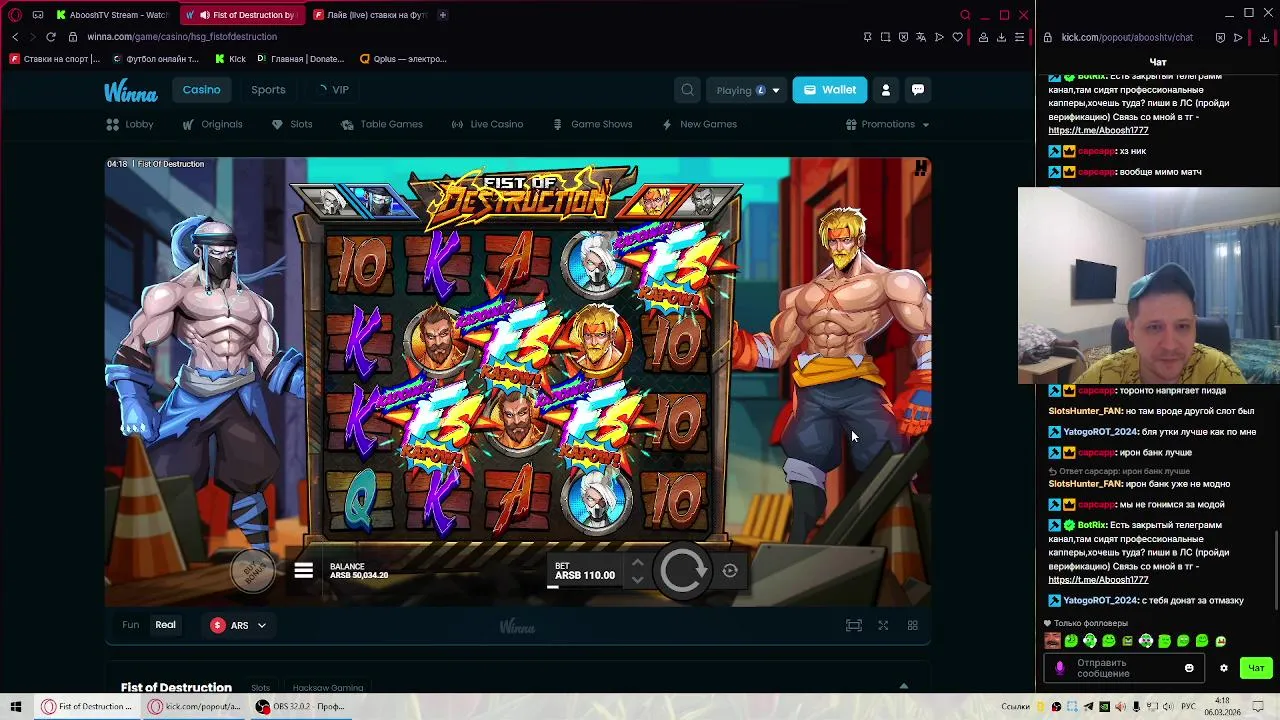
Task: Decrease the bet with the down arrow
Action: pyautogui.click(x=637, y=580)
